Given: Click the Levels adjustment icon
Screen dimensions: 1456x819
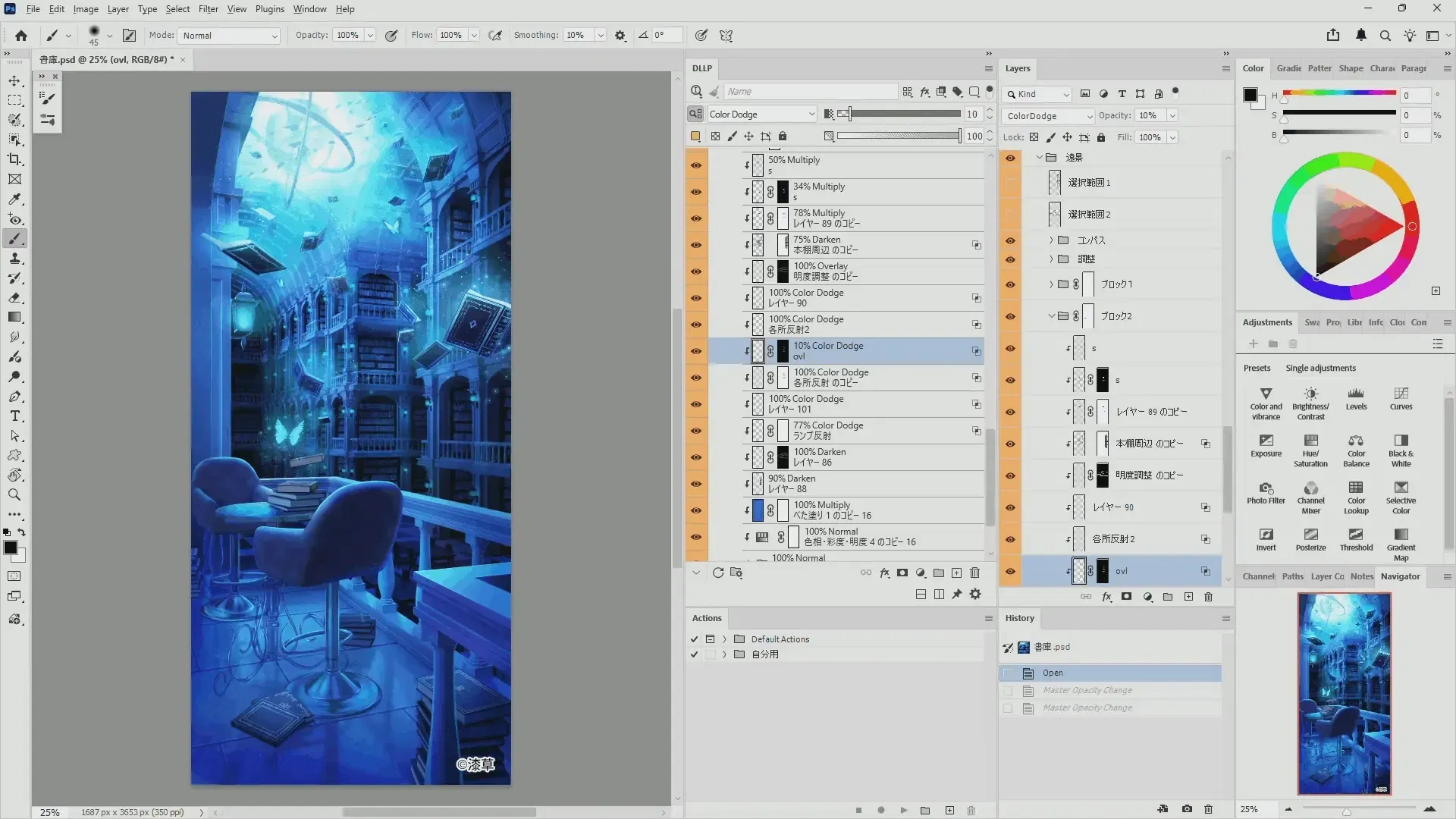Looking at the screenshot, I should [x=1356, y=399].
